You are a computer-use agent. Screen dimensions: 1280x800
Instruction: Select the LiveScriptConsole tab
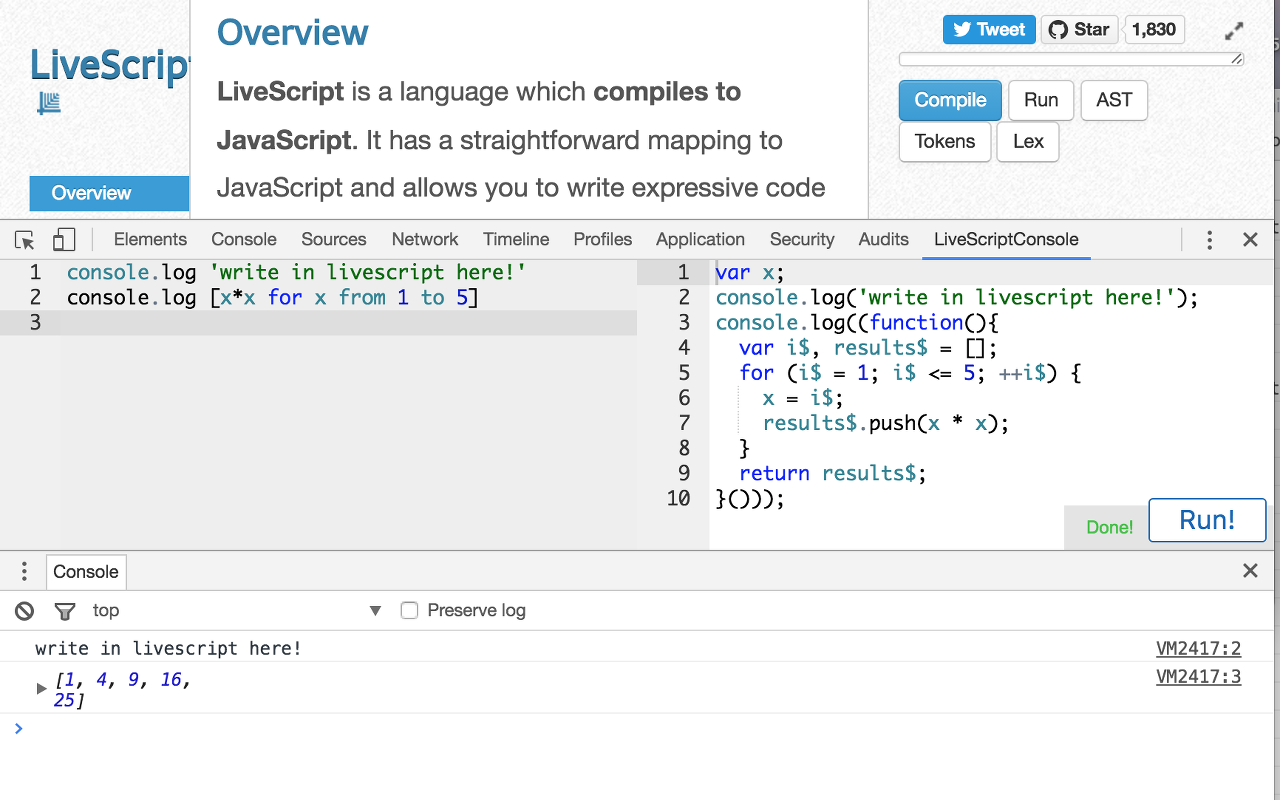coord(1006,240)
